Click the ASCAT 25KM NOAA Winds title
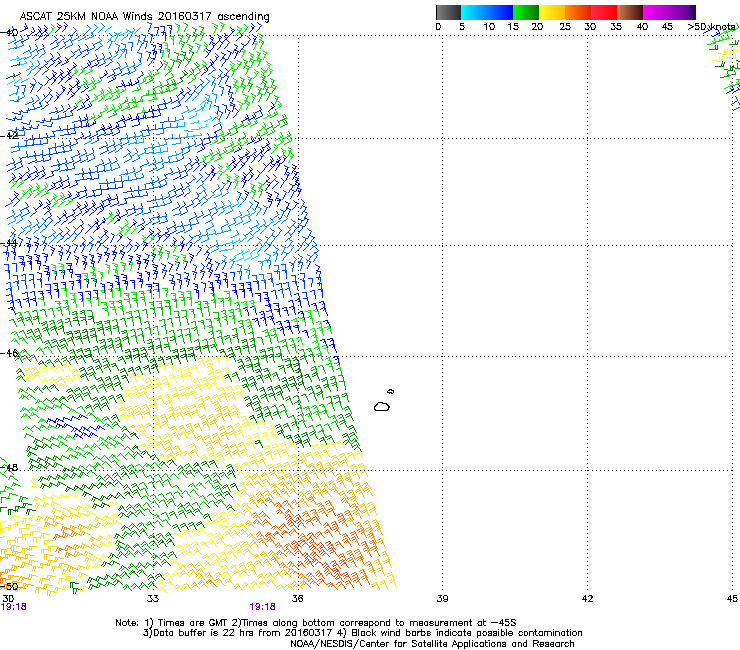The image size is (740, 650). point(144,16)
